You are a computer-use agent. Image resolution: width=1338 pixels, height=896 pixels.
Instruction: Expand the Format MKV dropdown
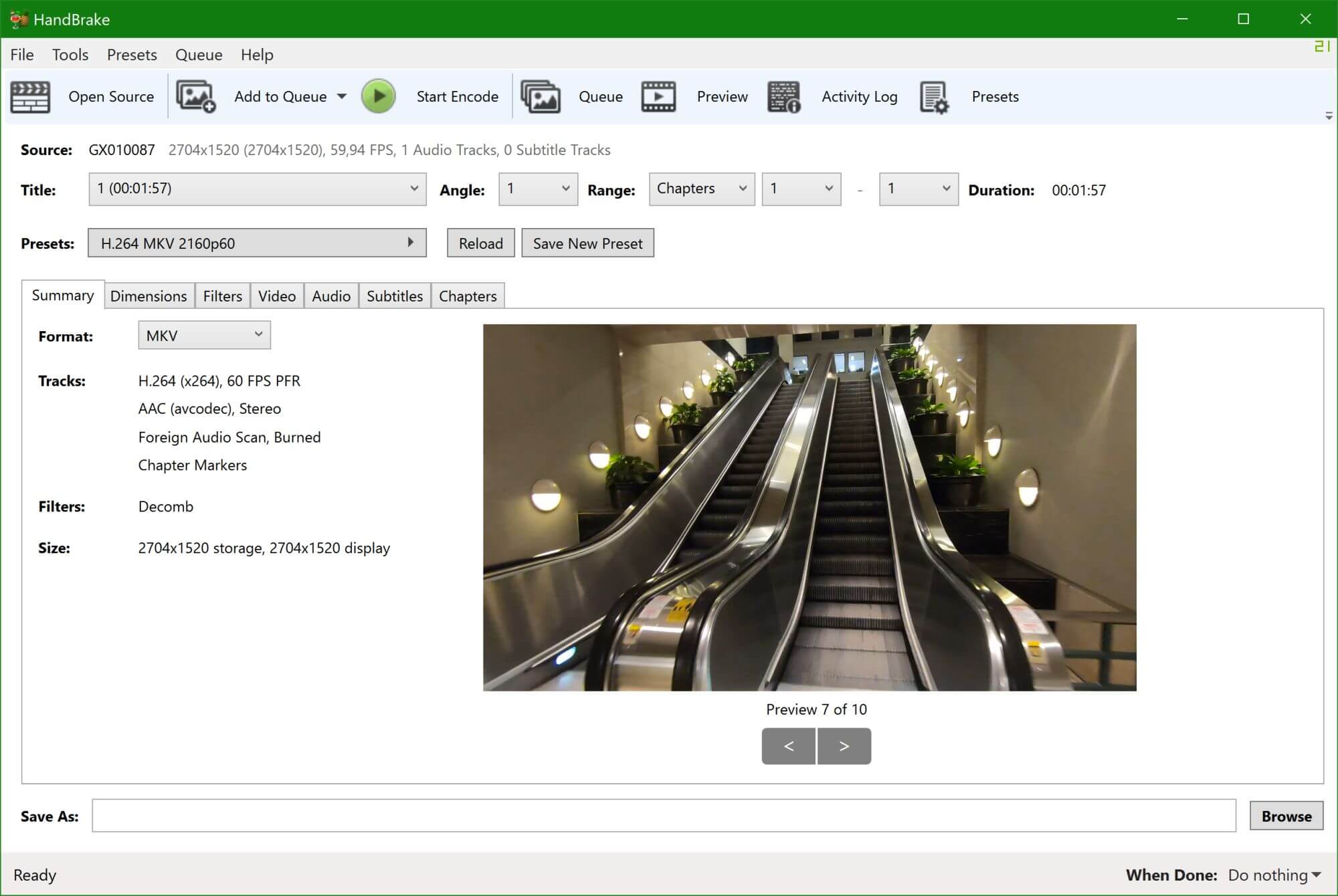(204, 335)
